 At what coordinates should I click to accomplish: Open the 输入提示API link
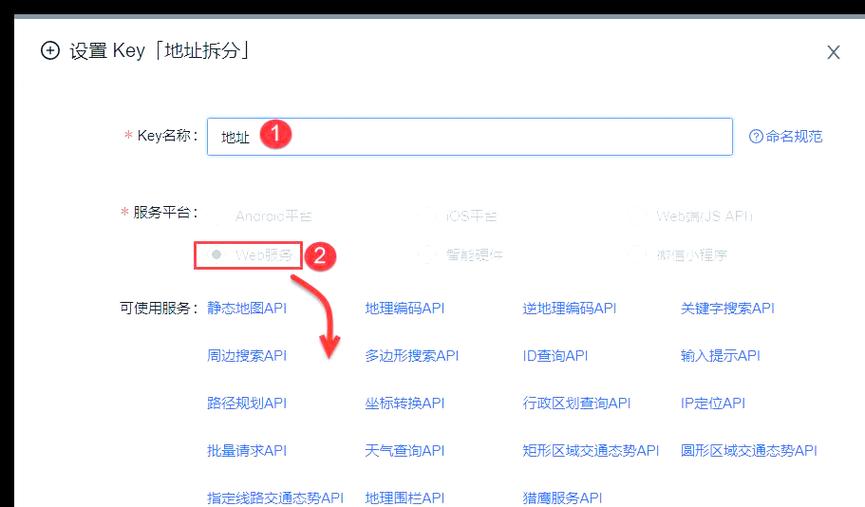tap(720, 355)
